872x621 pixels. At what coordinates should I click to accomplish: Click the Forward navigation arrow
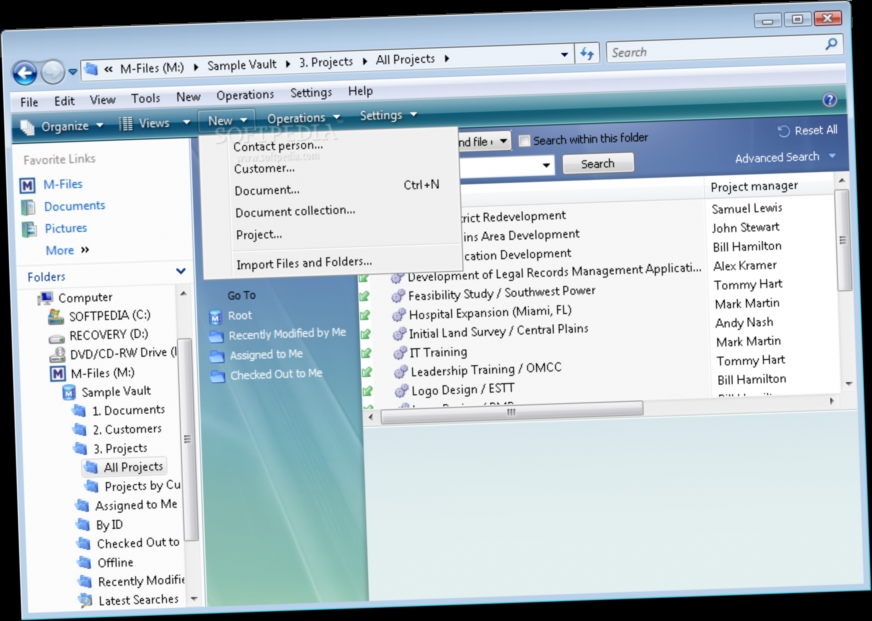[53, 72]
